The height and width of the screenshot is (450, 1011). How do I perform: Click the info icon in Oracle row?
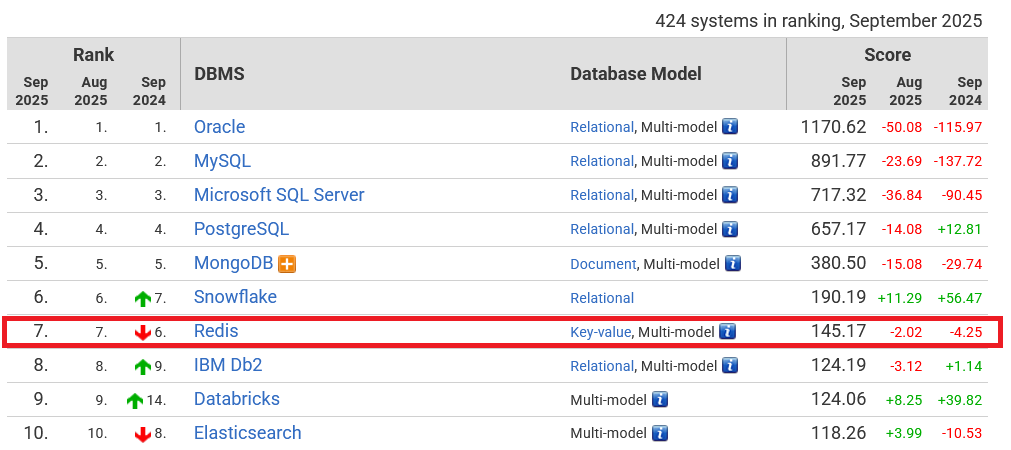(730, 127)
